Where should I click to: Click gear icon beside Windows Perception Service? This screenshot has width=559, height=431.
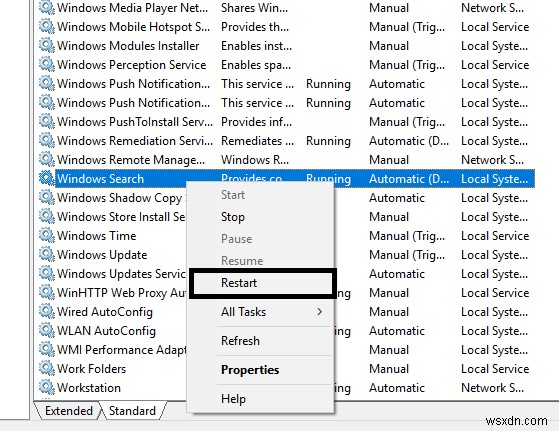(46, 64)
